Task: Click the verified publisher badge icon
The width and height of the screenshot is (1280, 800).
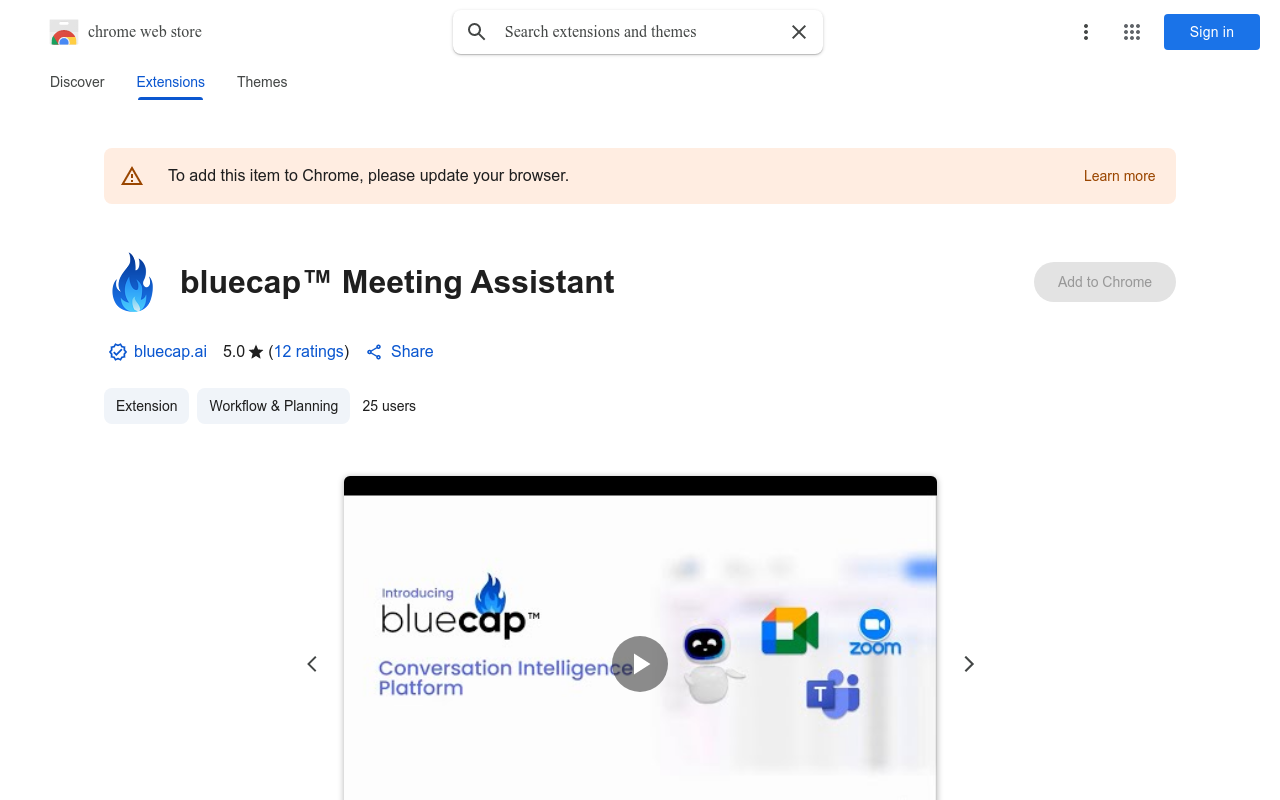Action: pyautogui.click(x=118, y=352)
